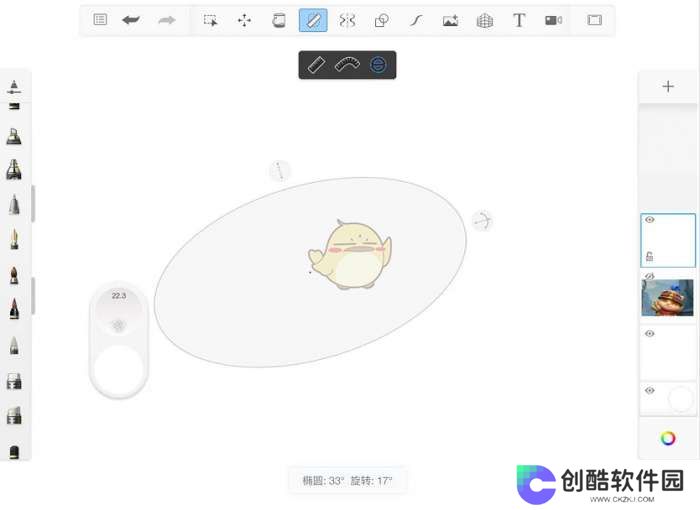The image size is (700, 510).
Task: Select the upper flat chisel brush
Action: (14, 381)
